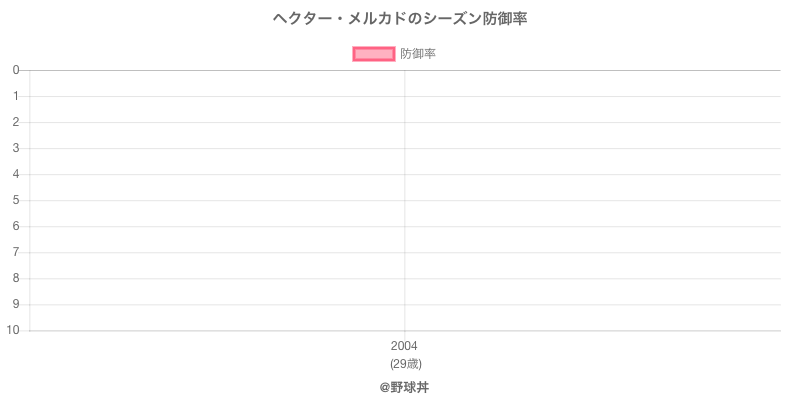Click y-axis tick label 5
The height and width of the screenshot is (400, 800).
click(x=16, y=200)
